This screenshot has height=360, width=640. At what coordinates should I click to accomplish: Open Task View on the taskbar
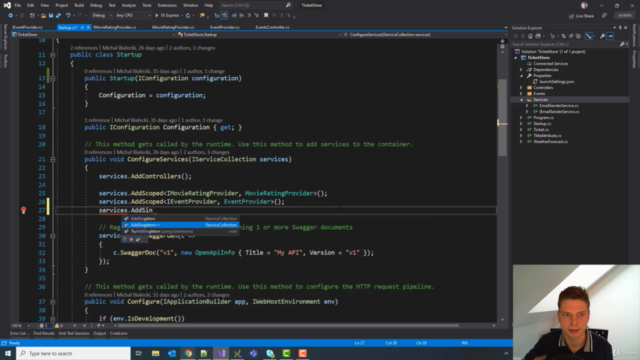click(138, 353)
